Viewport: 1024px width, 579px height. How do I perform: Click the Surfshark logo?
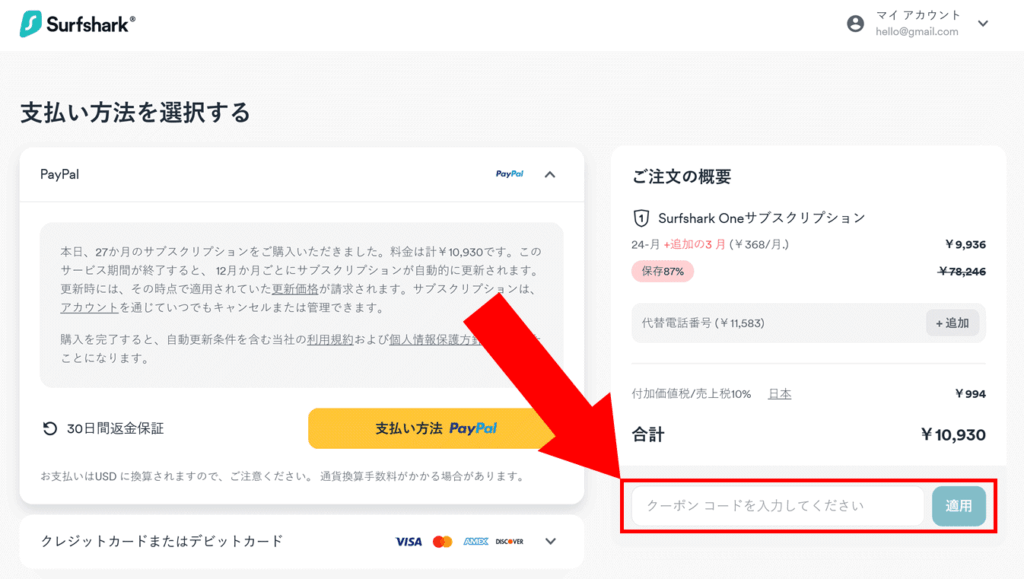78,24
